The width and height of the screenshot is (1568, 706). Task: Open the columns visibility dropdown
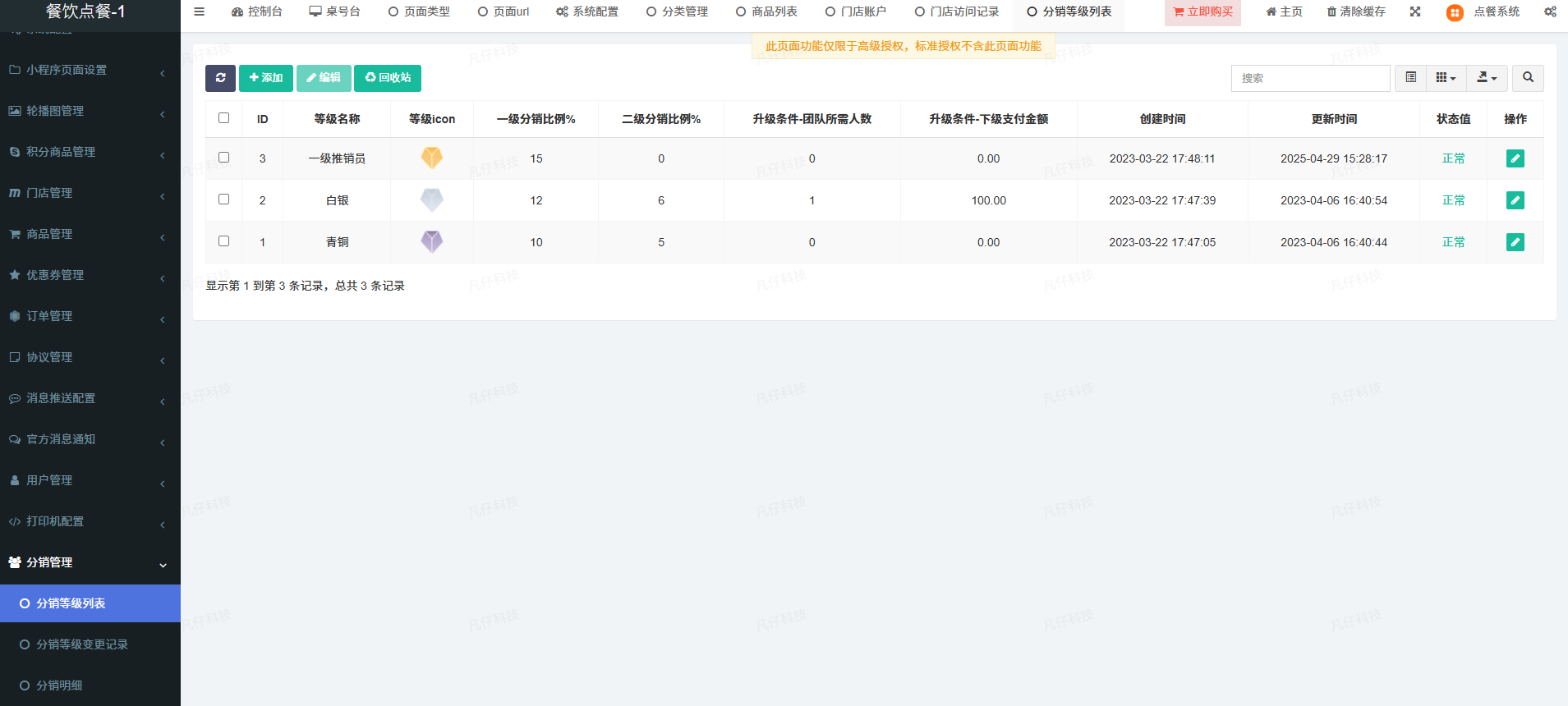click(1446, 78)
